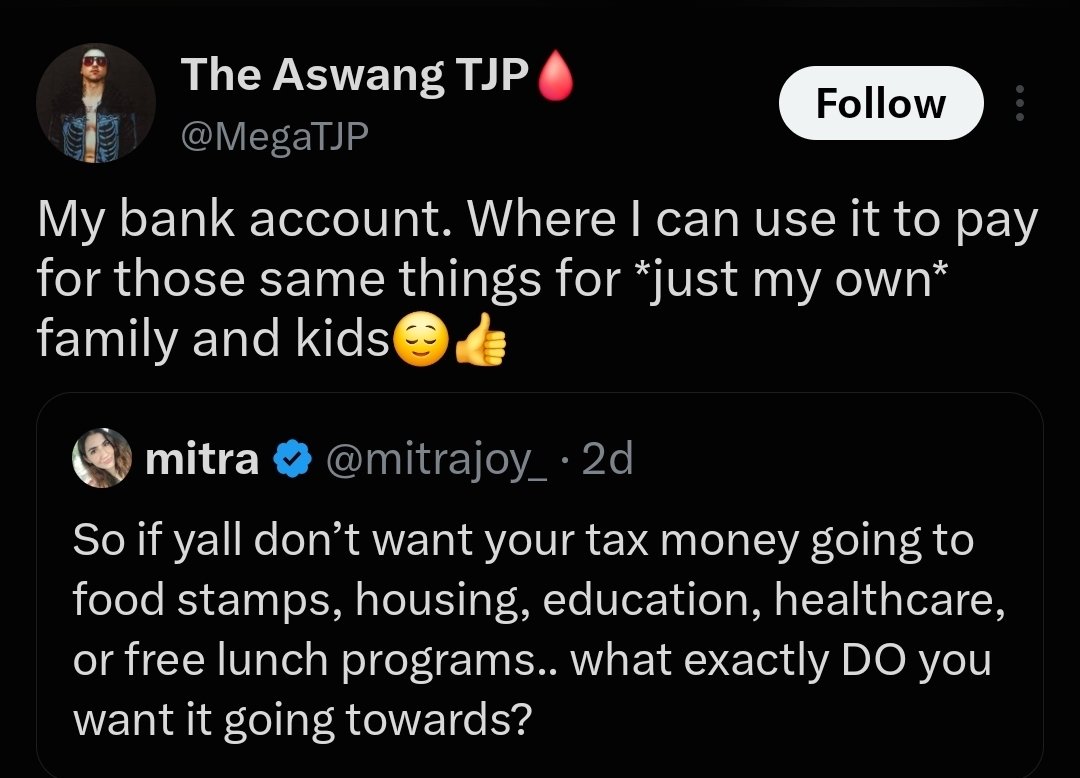1080x778 pixels.
Task: Click the blood drop emoji beside TJP
Action: (x=555, y=75)
